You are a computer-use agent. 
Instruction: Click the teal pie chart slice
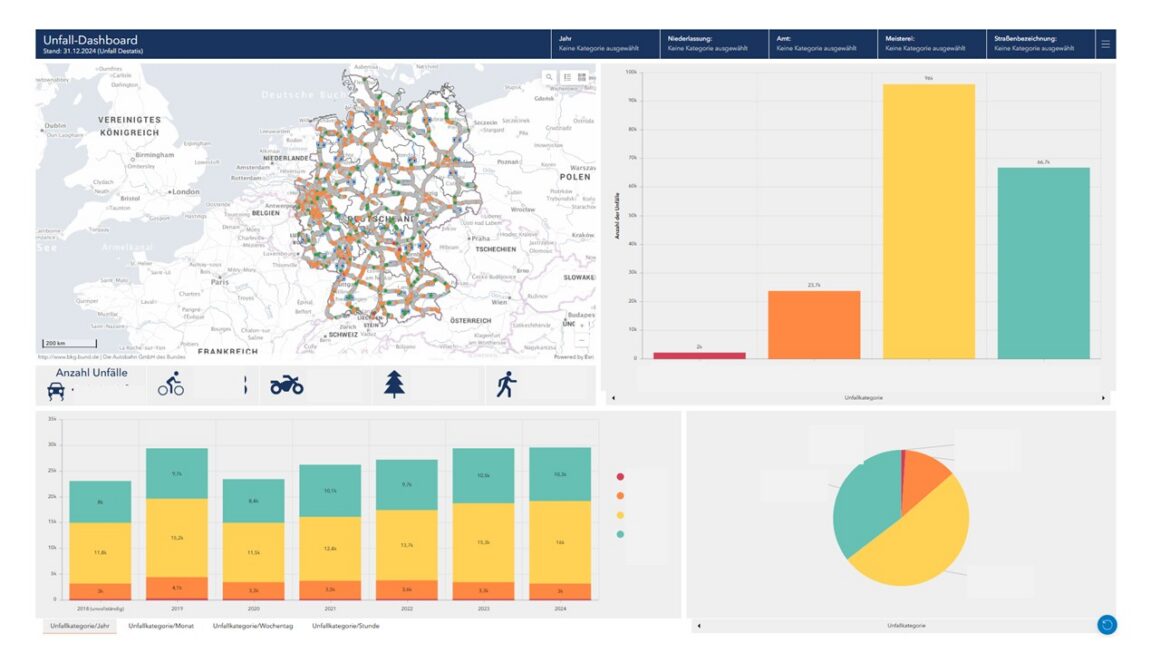[866, 503]
